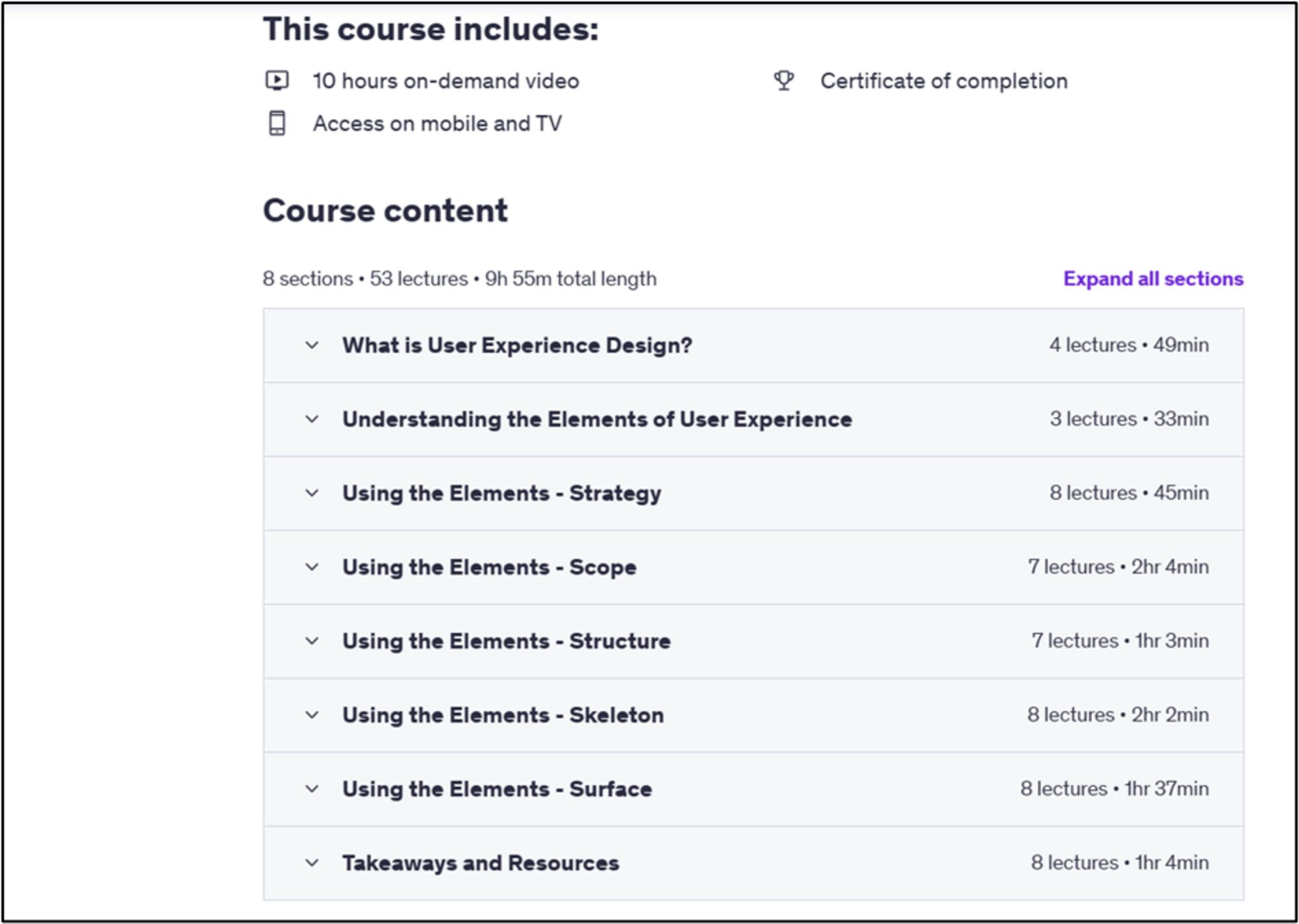Open the Using the Elements - Strategy section title

[x=501, y=493]
